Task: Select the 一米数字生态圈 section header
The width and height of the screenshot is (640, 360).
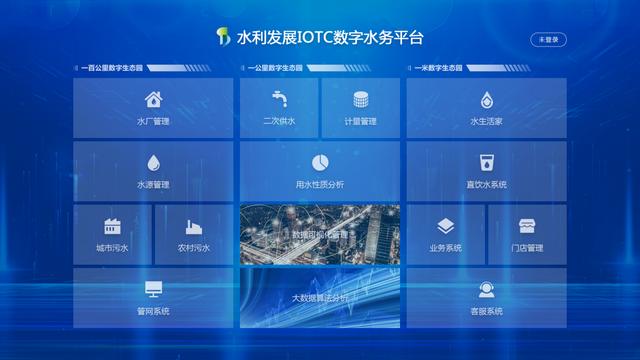Action: (x=438, y=68)
